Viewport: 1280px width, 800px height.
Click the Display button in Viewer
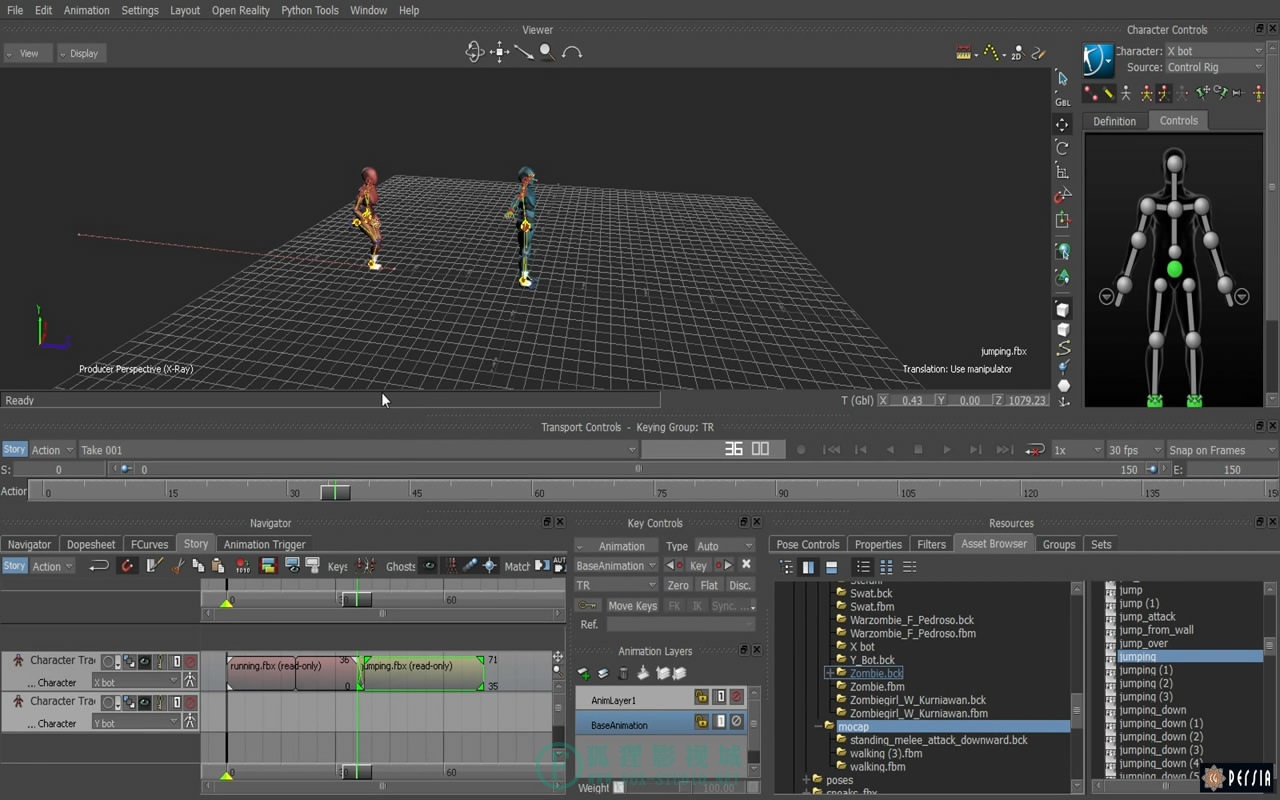pyautogui.click(x=81, y=53)
